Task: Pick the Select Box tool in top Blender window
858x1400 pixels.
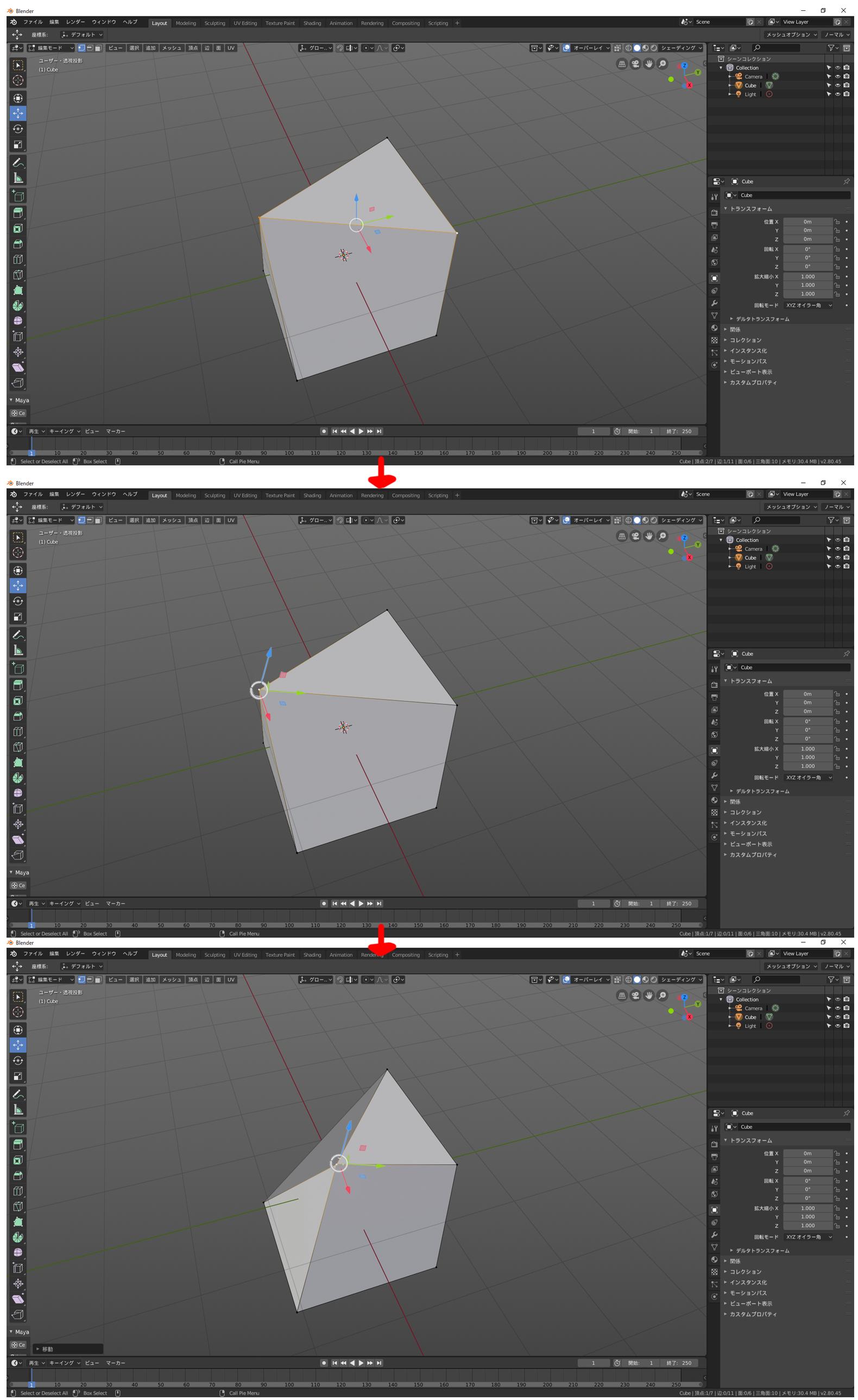Action: coord(17,65)
